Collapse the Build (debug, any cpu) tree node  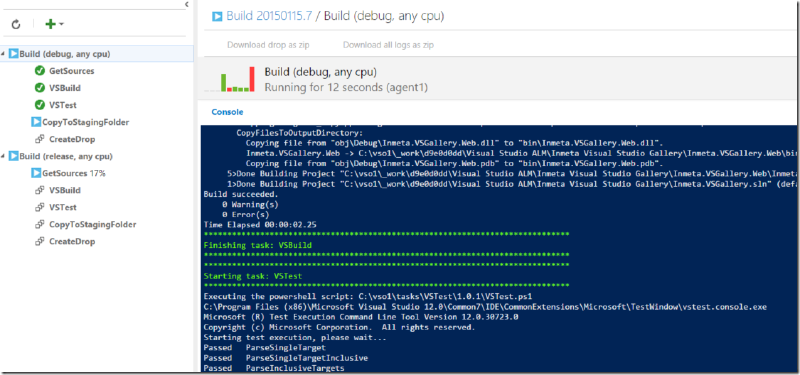(x=4, y=54)
